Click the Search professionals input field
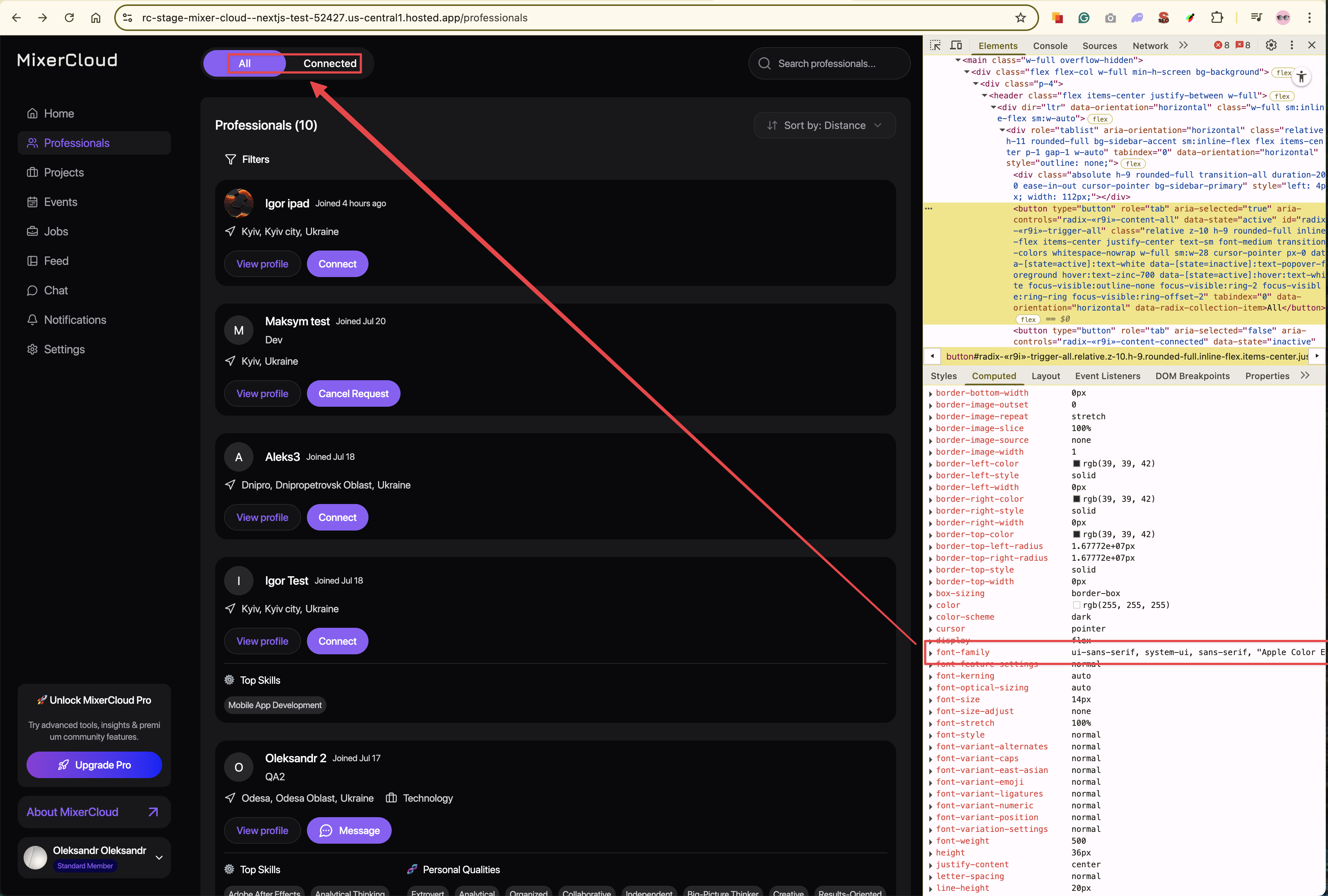Viewport: 1328px width, 896px height. (x=829, y=63)
